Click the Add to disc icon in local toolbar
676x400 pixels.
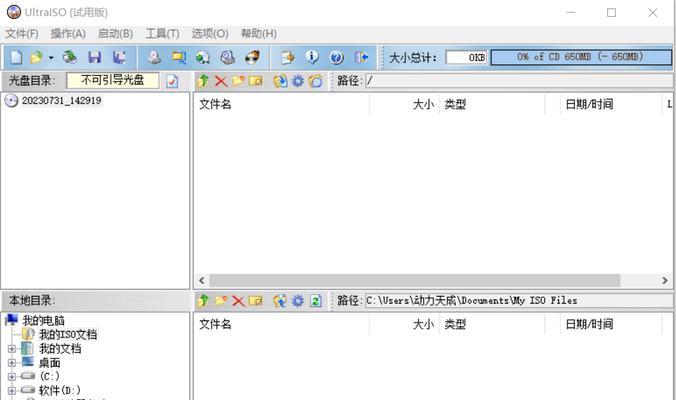coord(280,300)
